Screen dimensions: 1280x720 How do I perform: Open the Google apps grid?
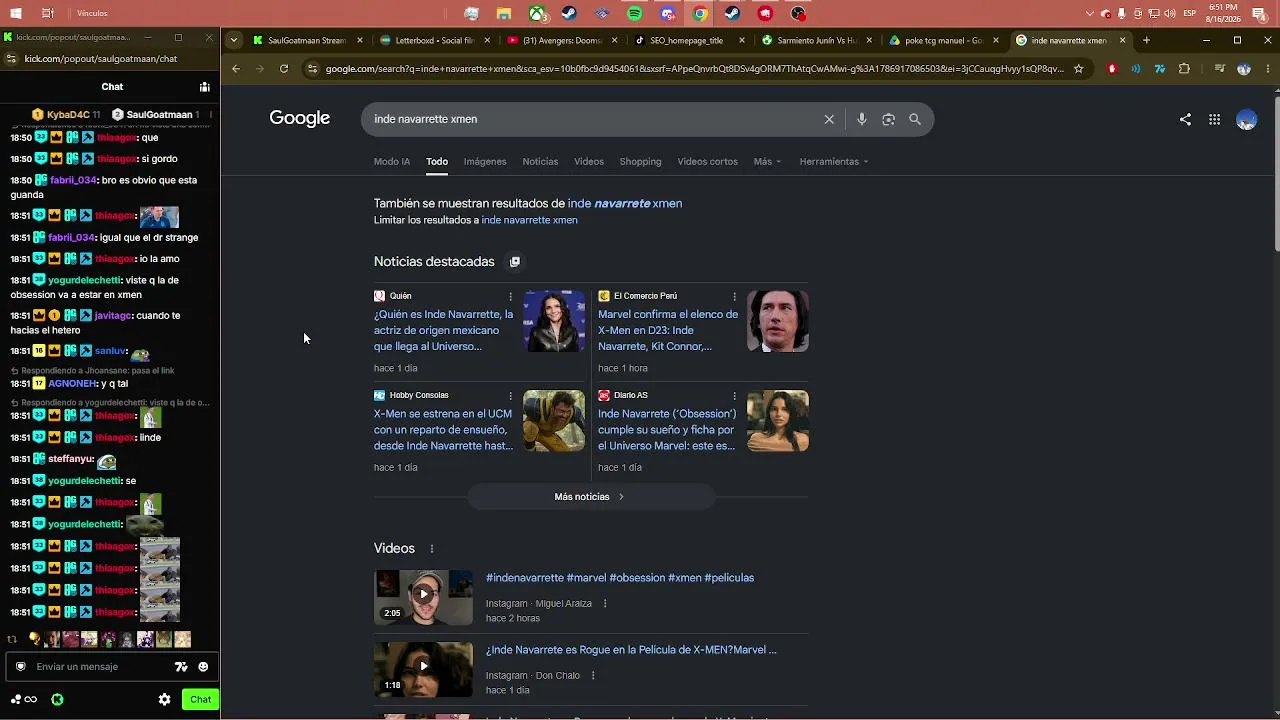(1214, 119)
